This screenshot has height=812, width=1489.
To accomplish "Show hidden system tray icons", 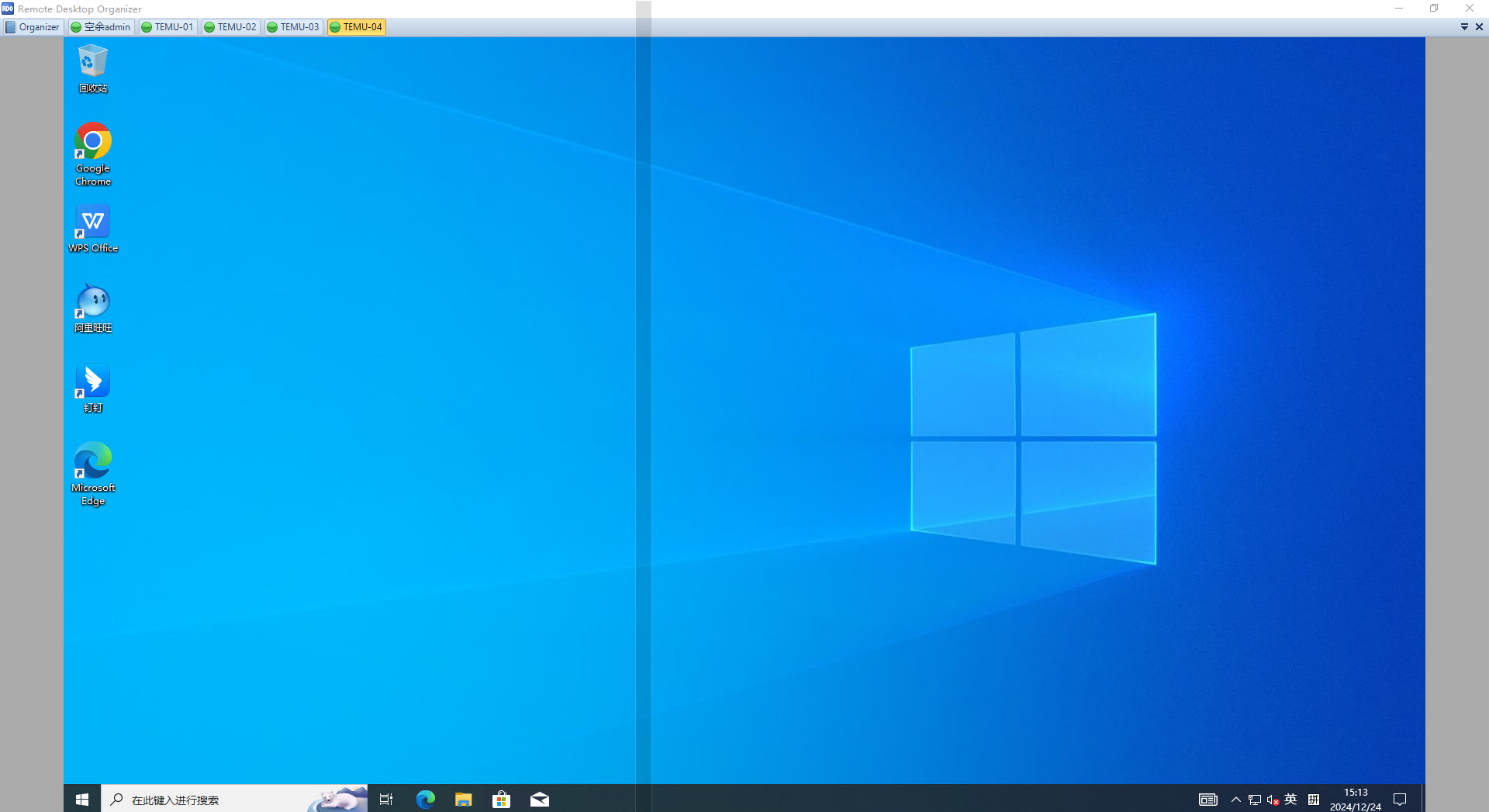I will pyautogui.click(x=1235, y=800).
